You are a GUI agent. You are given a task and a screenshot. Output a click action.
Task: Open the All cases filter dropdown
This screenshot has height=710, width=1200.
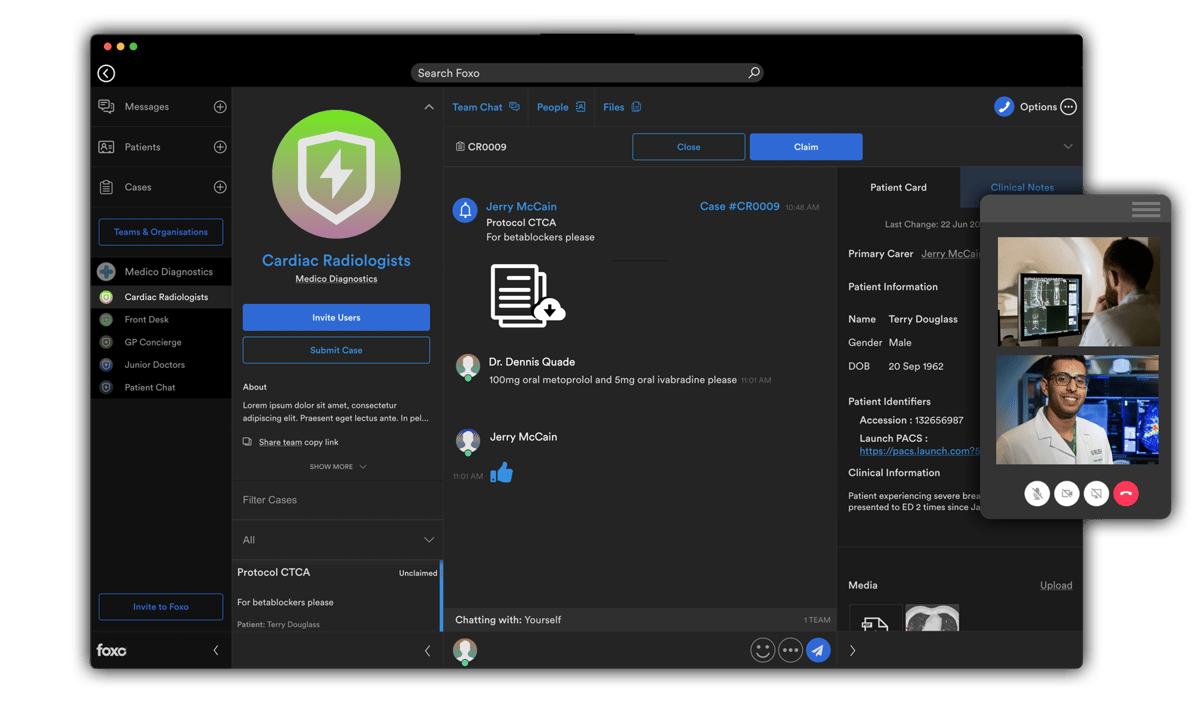coord(336,539)
